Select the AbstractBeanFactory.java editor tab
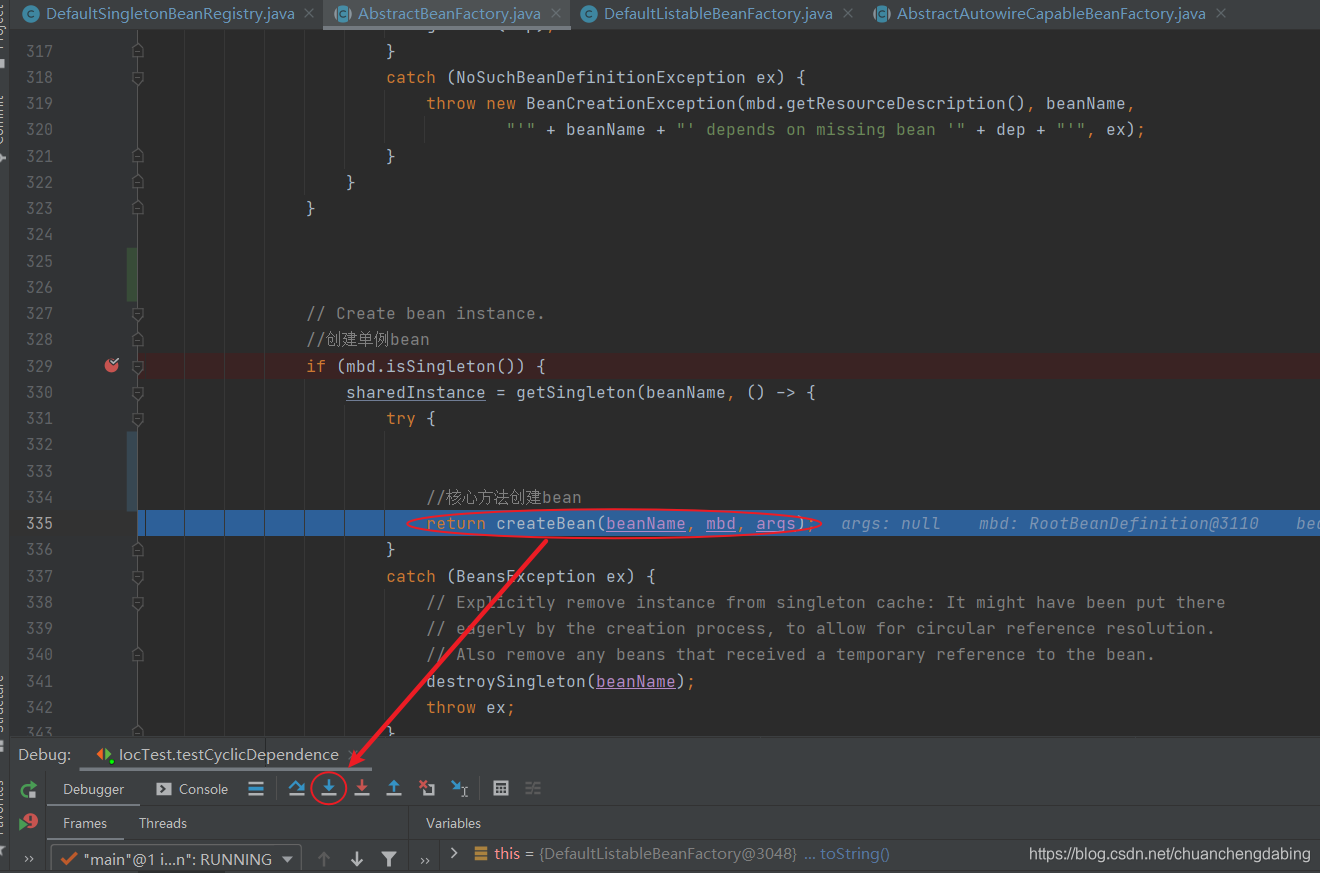 (448, 14)
